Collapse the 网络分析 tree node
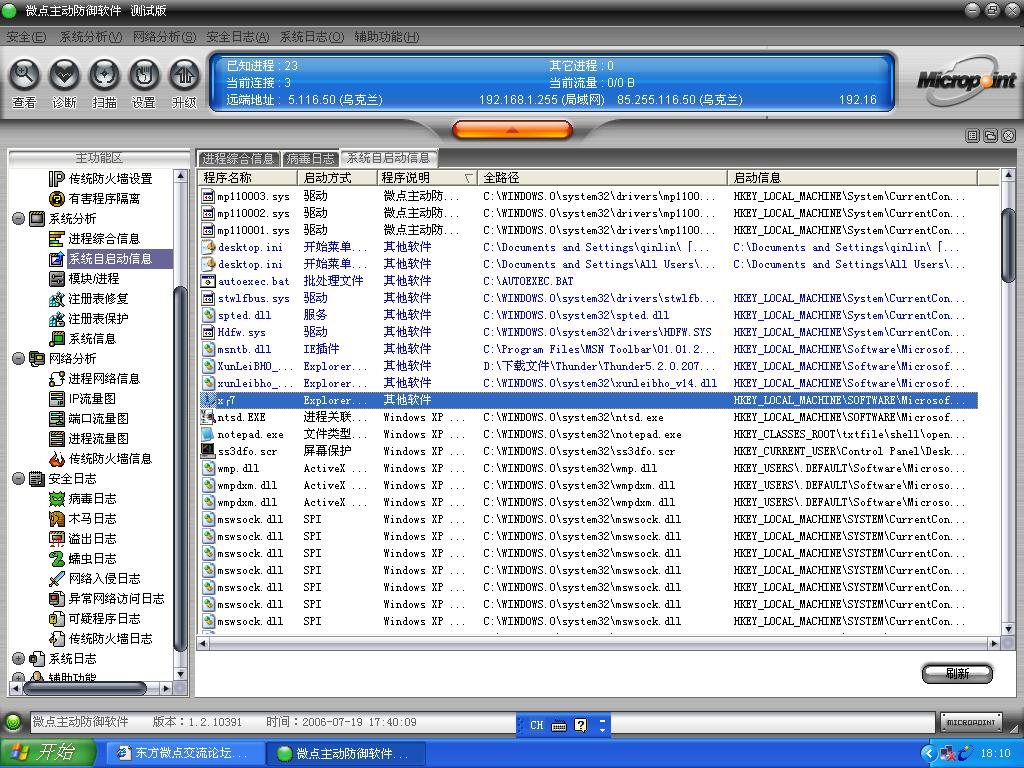 coord(18,359)
